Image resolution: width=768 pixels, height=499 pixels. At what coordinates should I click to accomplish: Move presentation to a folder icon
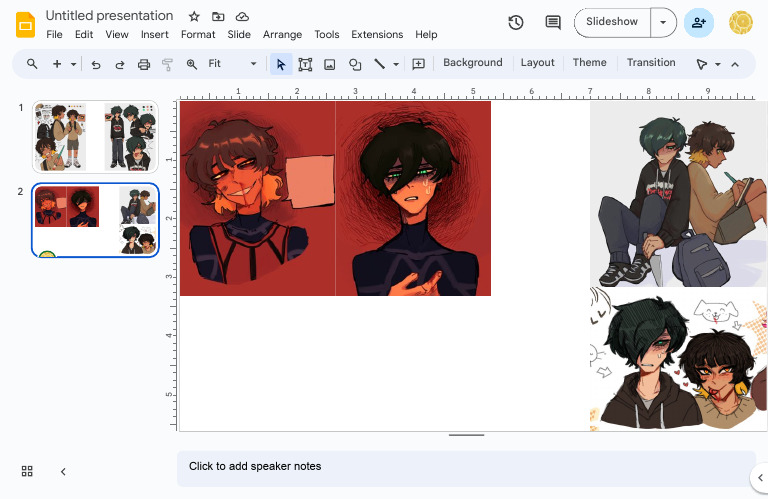coord(218,17)
